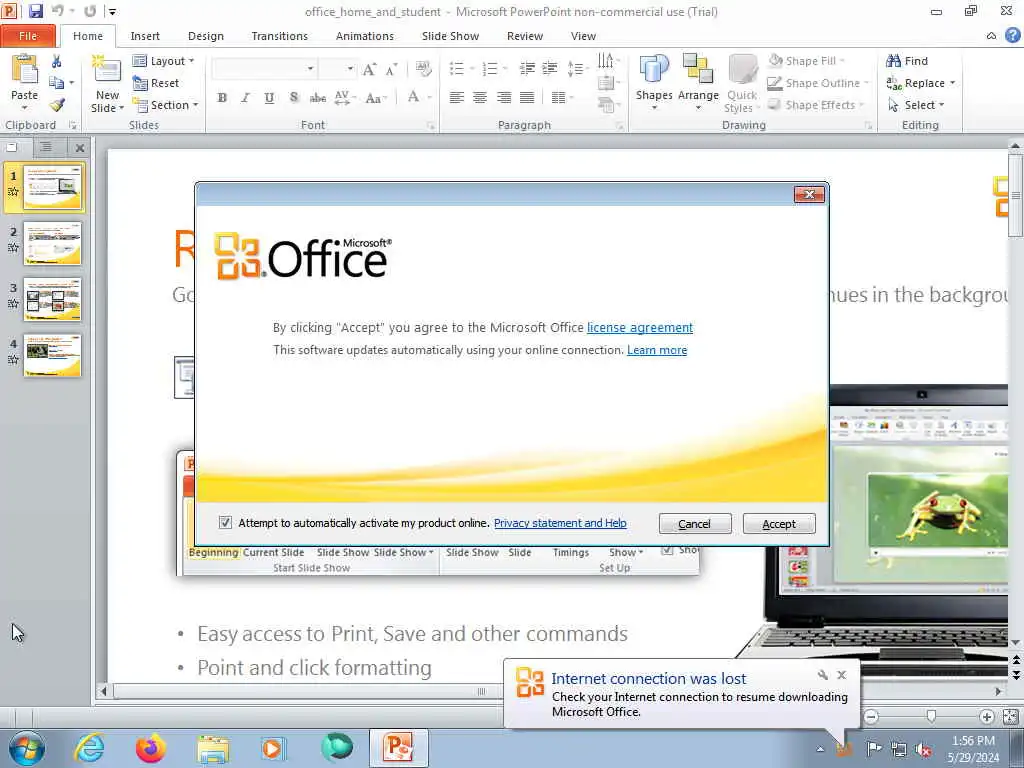The height and width of the screenshot is (768, 1024).
Task: Click the New Slide icon
Action: pyautogui.click(x=107, y=70)
